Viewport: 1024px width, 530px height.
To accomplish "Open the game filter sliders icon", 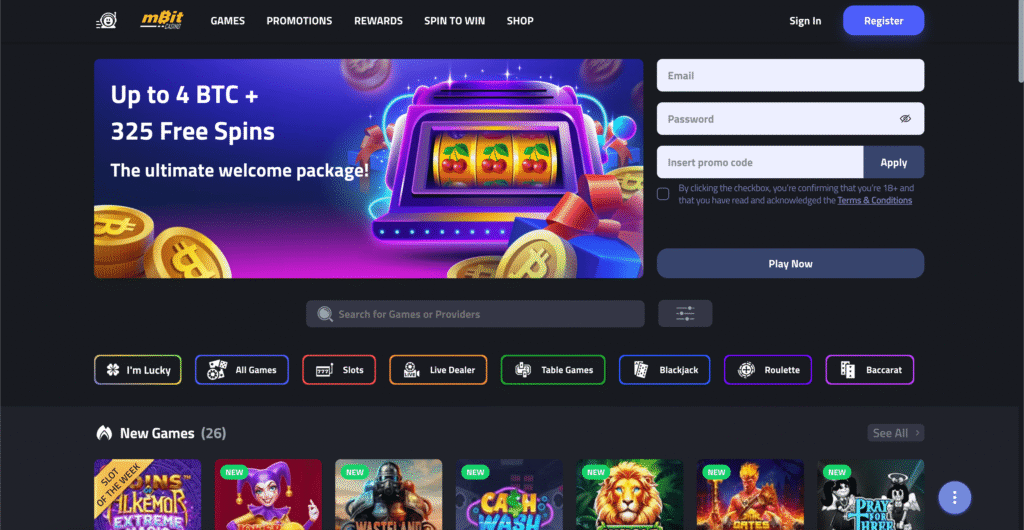I will click(x=685, y=314).
